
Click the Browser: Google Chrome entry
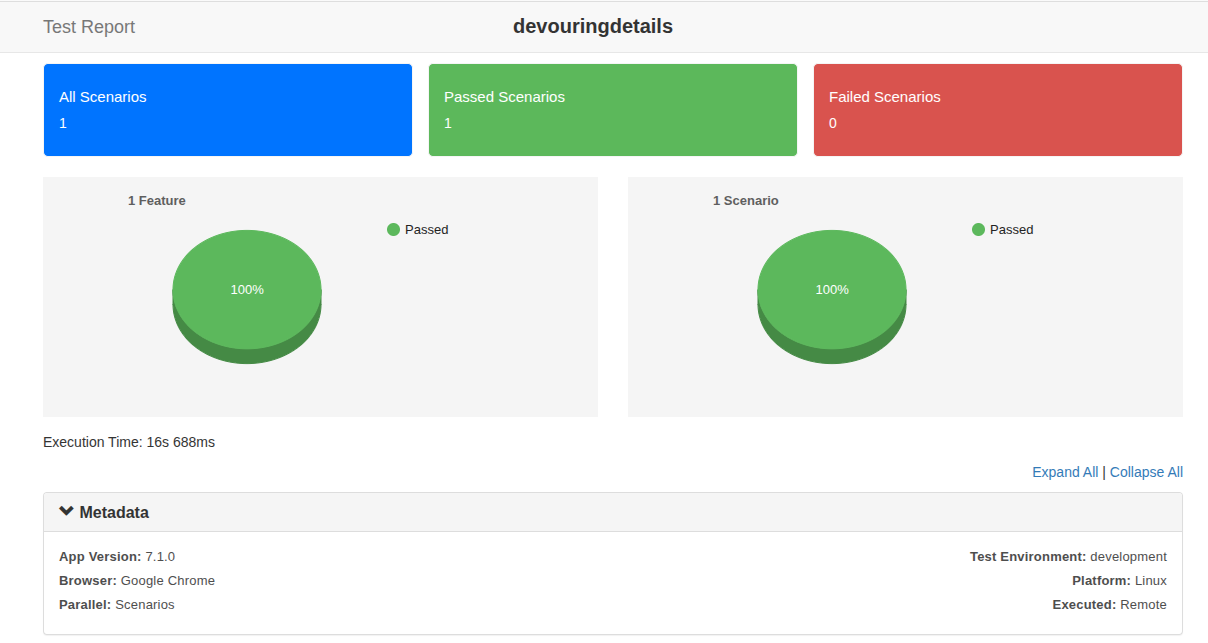(137, 580)
